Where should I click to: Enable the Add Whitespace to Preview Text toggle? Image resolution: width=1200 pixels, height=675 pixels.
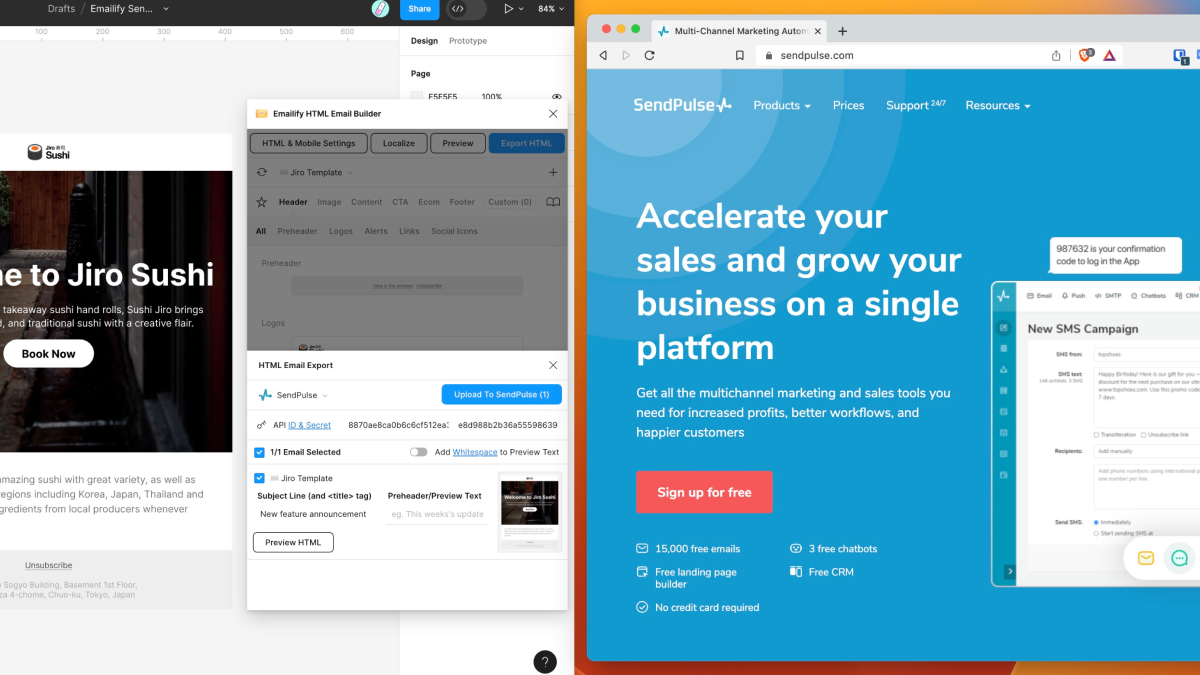pos(419,452)
